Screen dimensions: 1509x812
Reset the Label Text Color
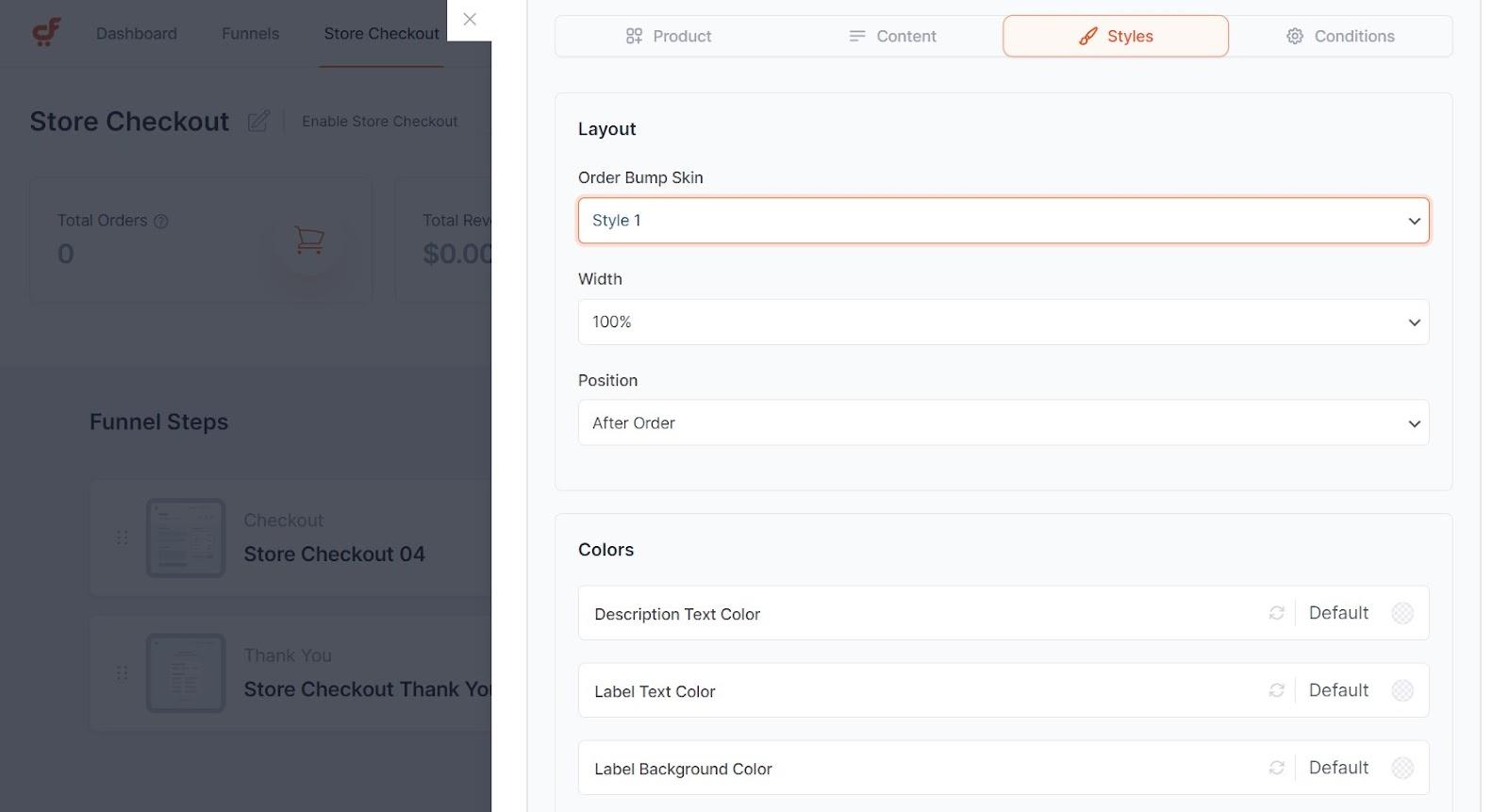coord(1277,690)
